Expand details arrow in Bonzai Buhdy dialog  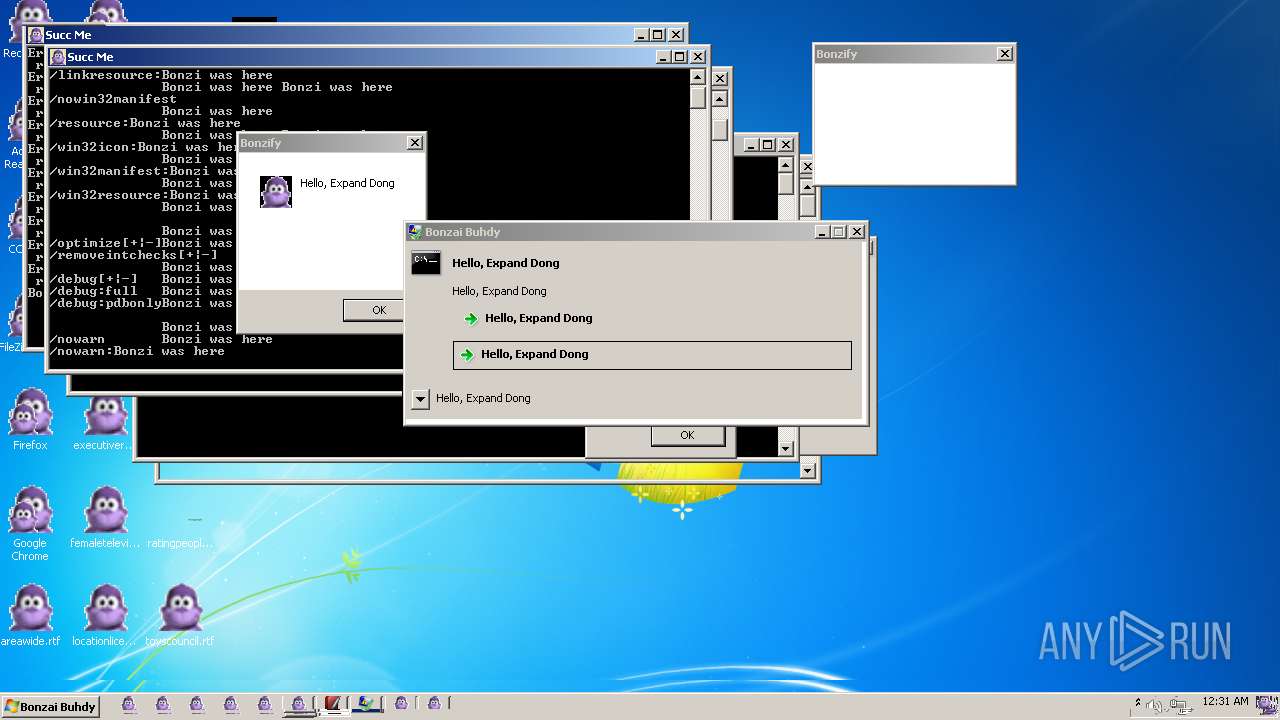(x=420, y=399)
